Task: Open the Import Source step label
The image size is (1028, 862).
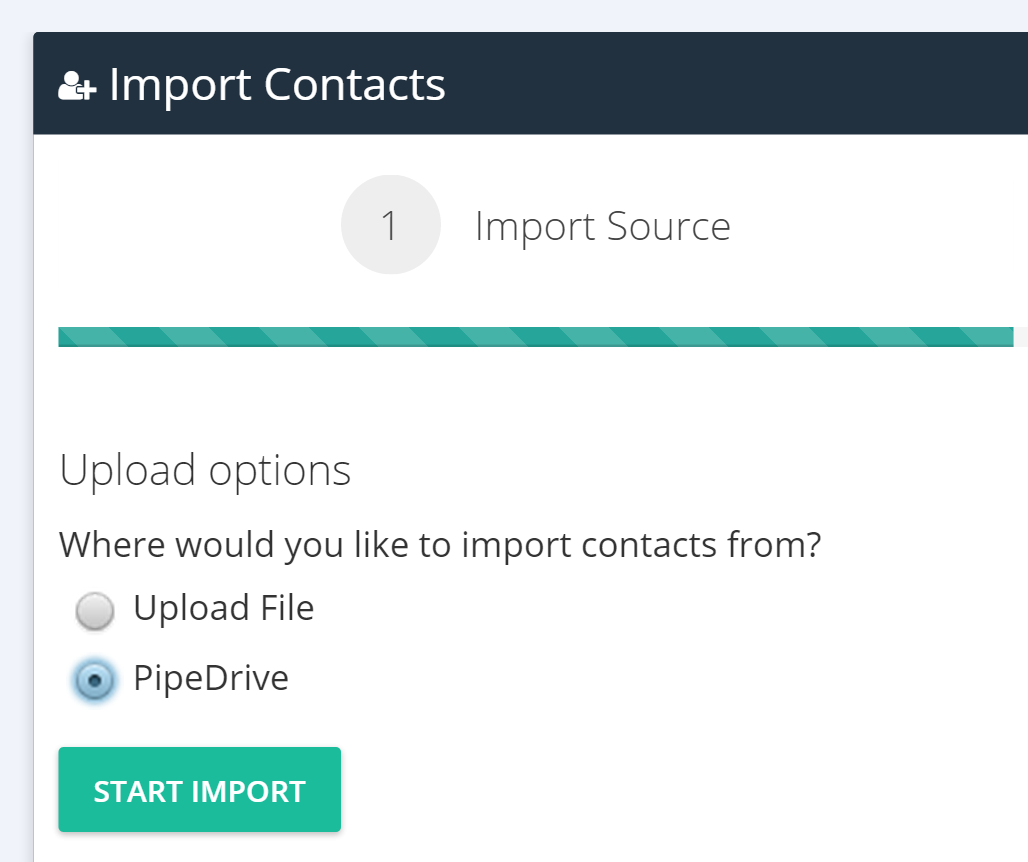Action: 603,226
